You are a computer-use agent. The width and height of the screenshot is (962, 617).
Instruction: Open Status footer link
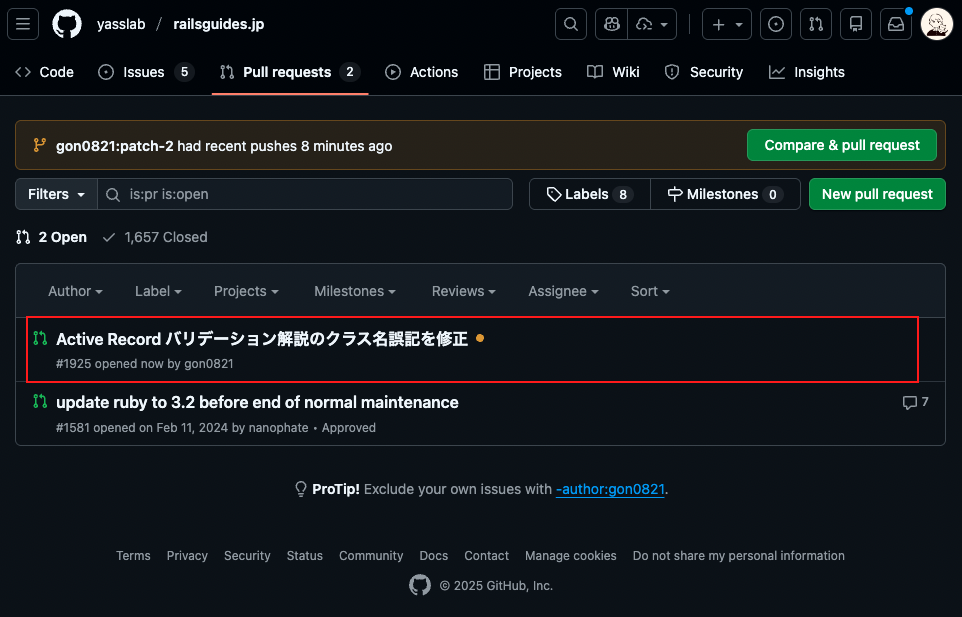click(305, 556)
